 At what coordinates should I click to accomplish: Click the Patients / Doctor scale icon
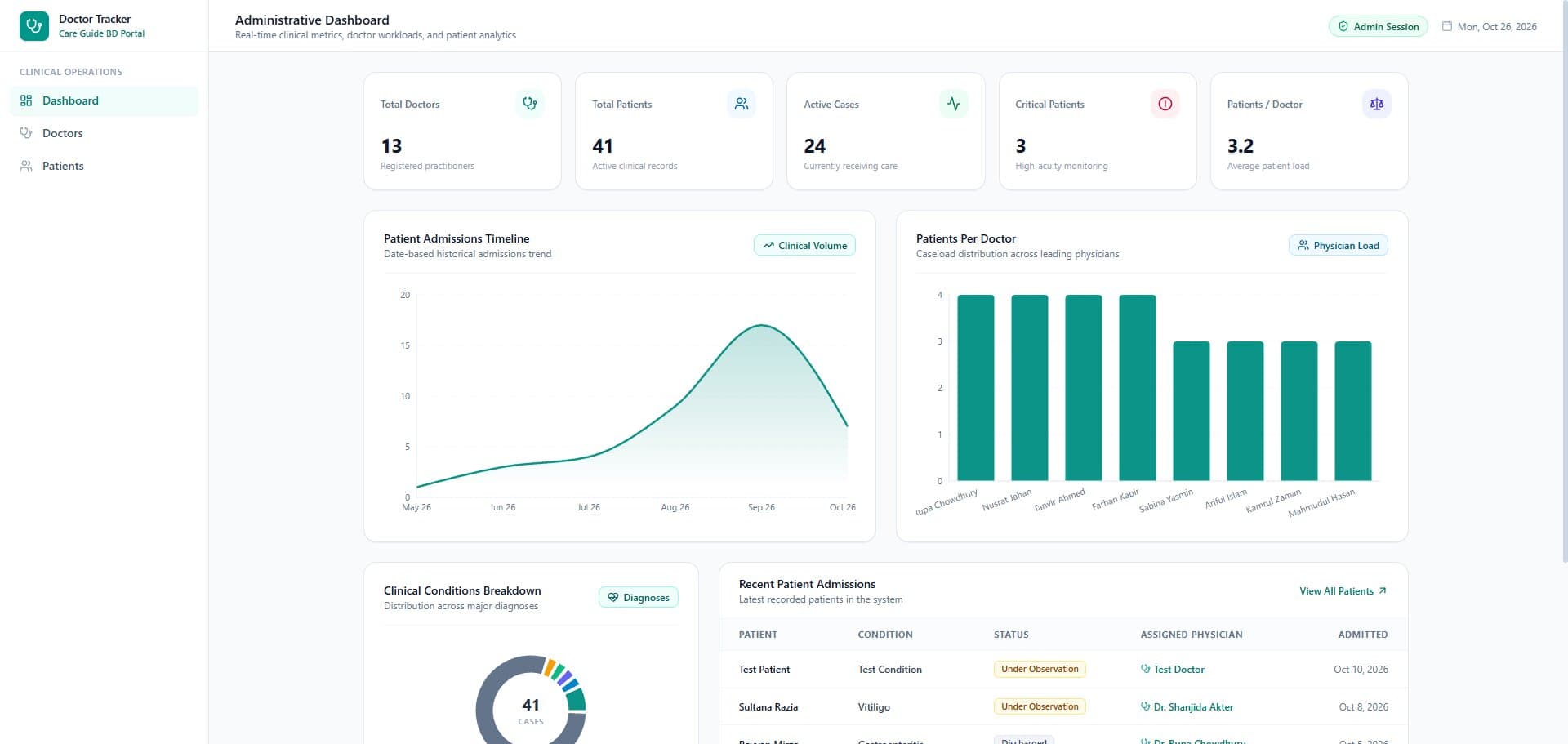1377,104
